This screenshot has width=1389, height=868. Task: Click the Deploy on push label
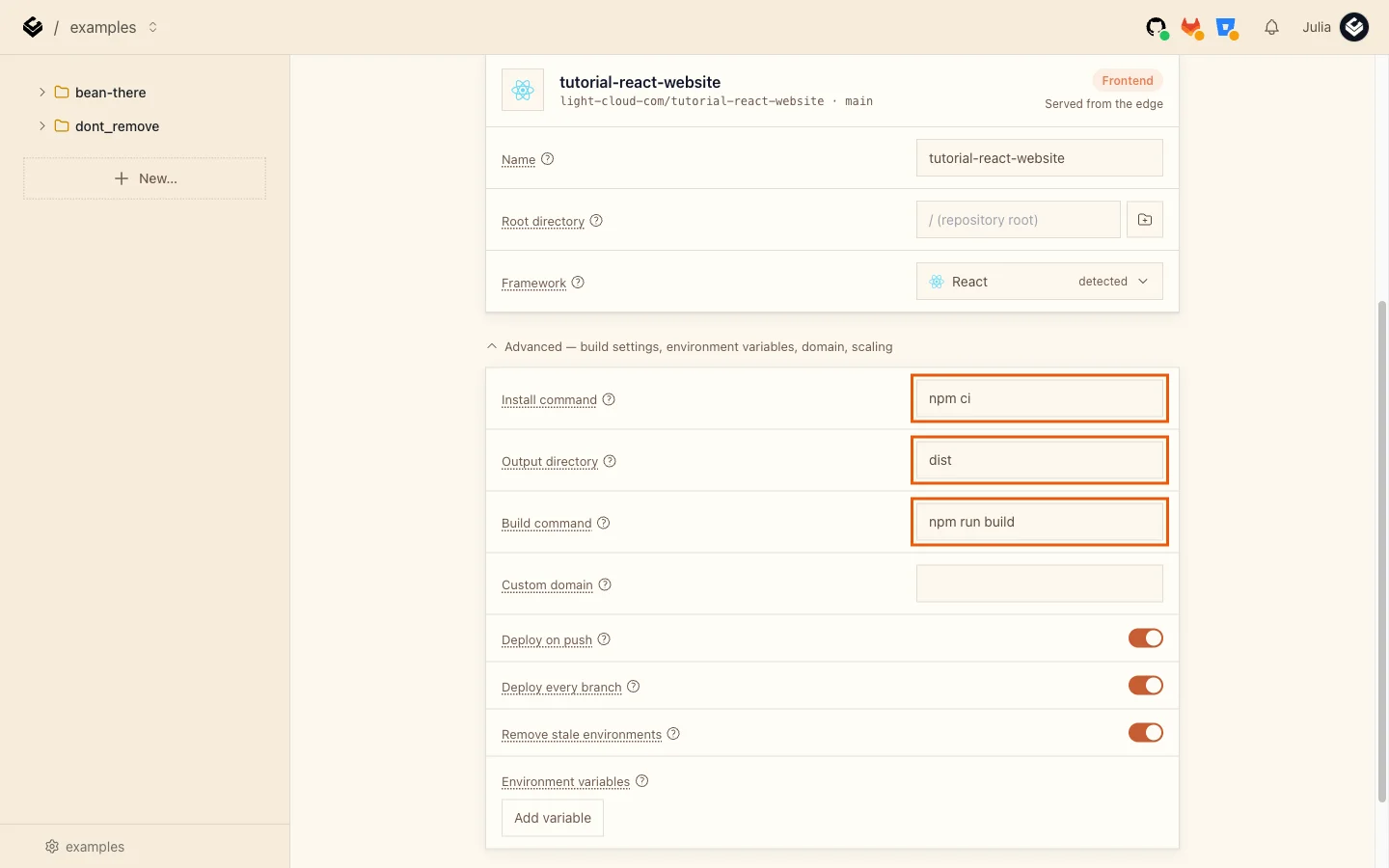click(x=547, y=640)
